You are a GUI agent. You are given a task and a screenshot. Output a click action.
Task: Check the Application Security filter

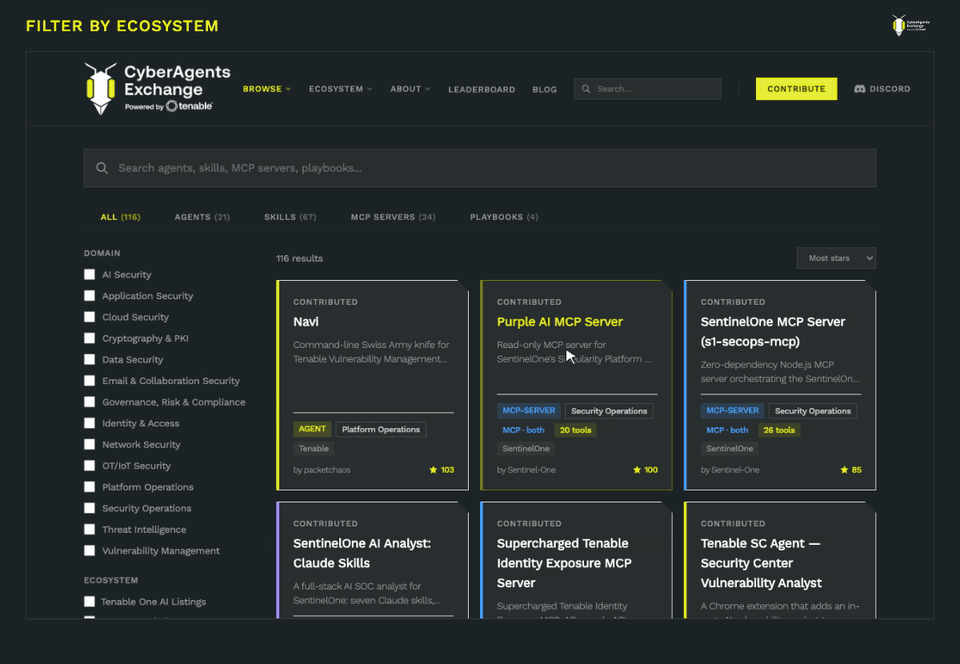(x=89, y=296)
